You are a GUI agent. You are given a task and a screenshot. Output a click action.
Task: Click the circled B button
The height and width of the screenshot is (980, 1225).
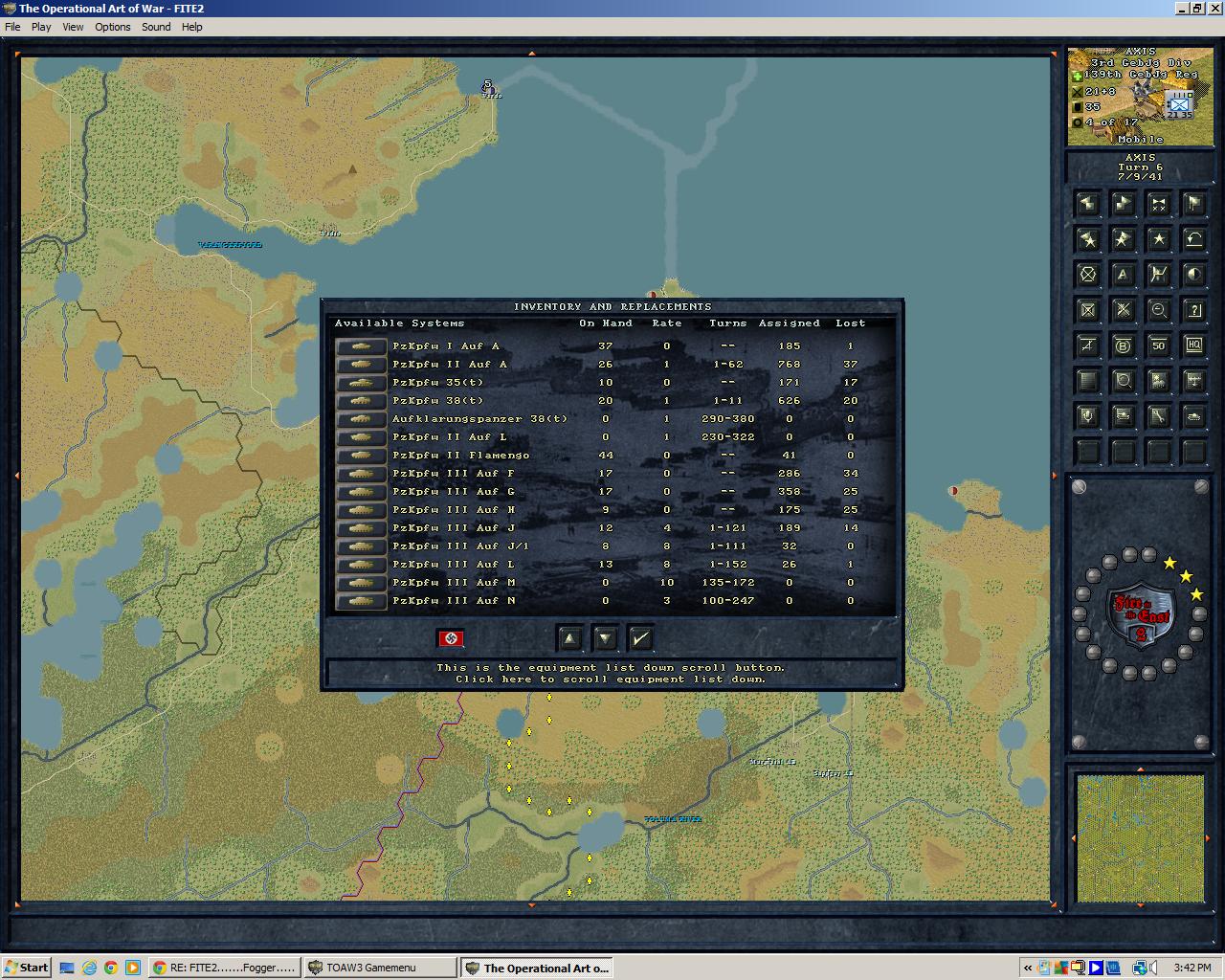coord(1123,345)
